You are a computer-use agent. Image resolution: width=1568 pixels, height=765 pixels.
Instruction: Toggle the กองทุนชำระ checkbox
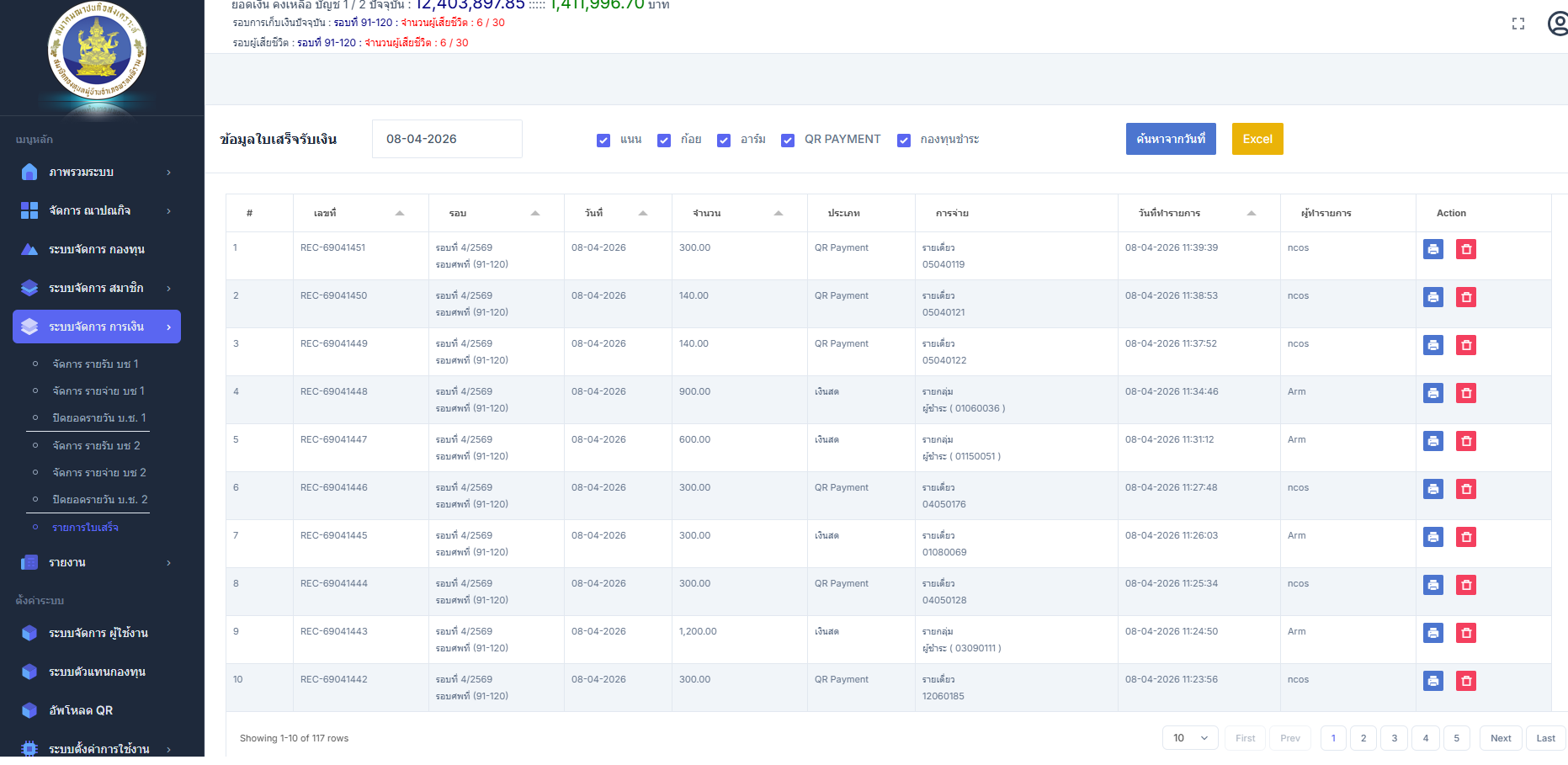coord(904,141)
